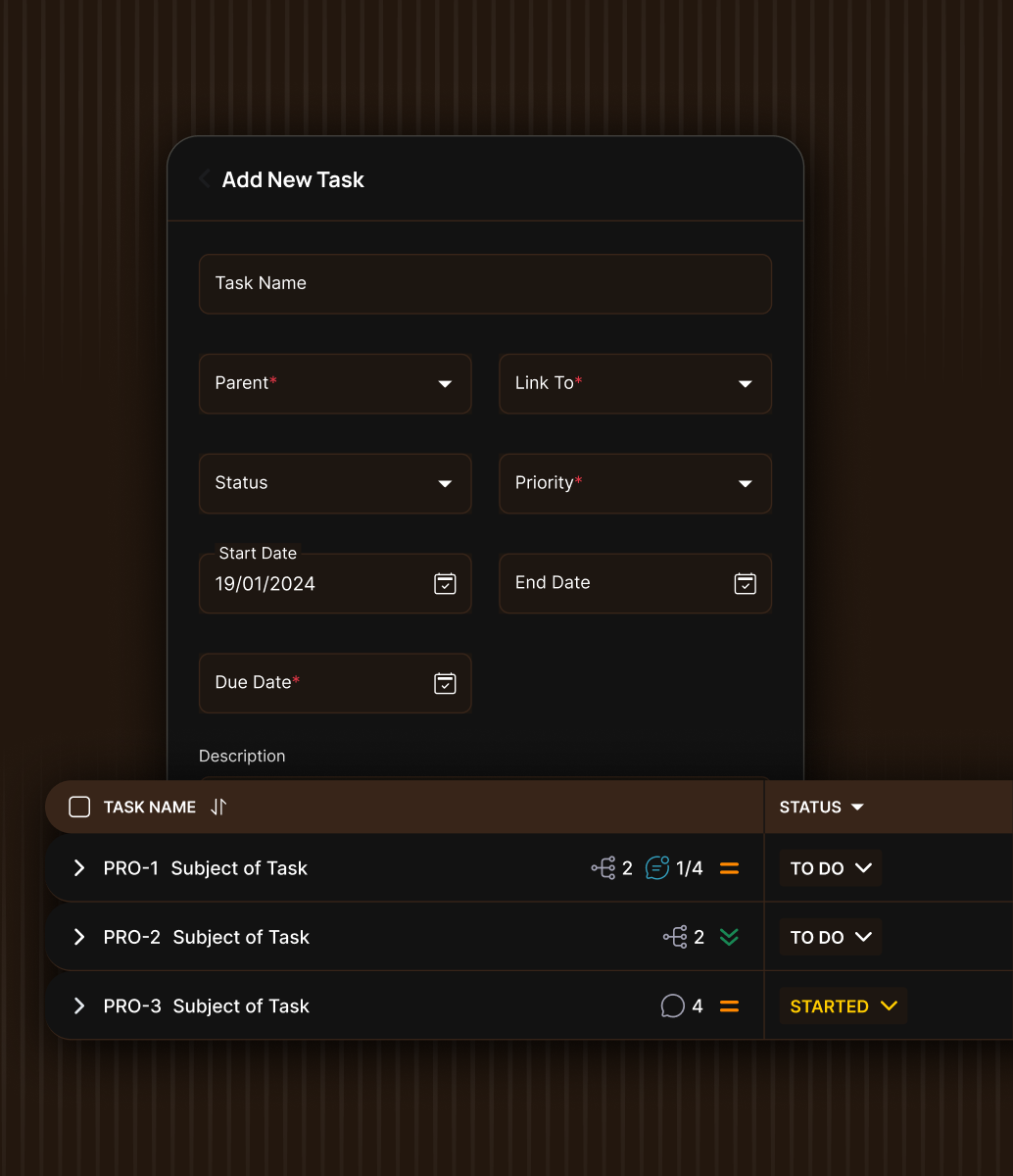
Task: Open the Status dropdown in the form
Action: (x=335, y=484)
